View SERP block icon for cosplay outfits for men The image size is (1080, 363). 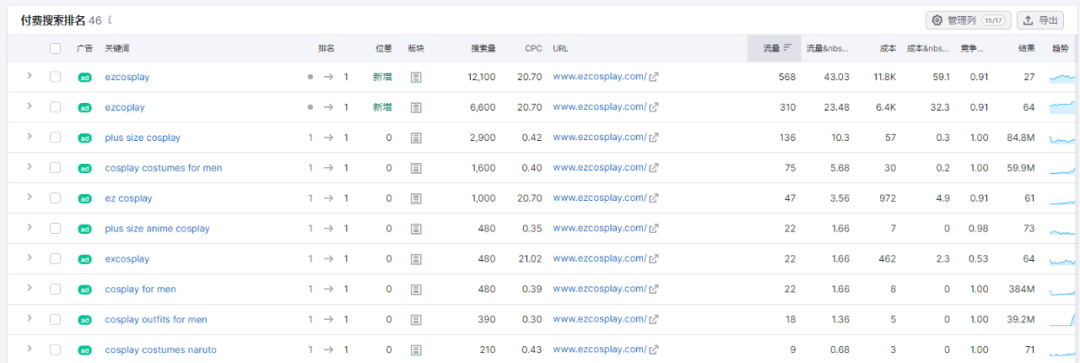416,320
